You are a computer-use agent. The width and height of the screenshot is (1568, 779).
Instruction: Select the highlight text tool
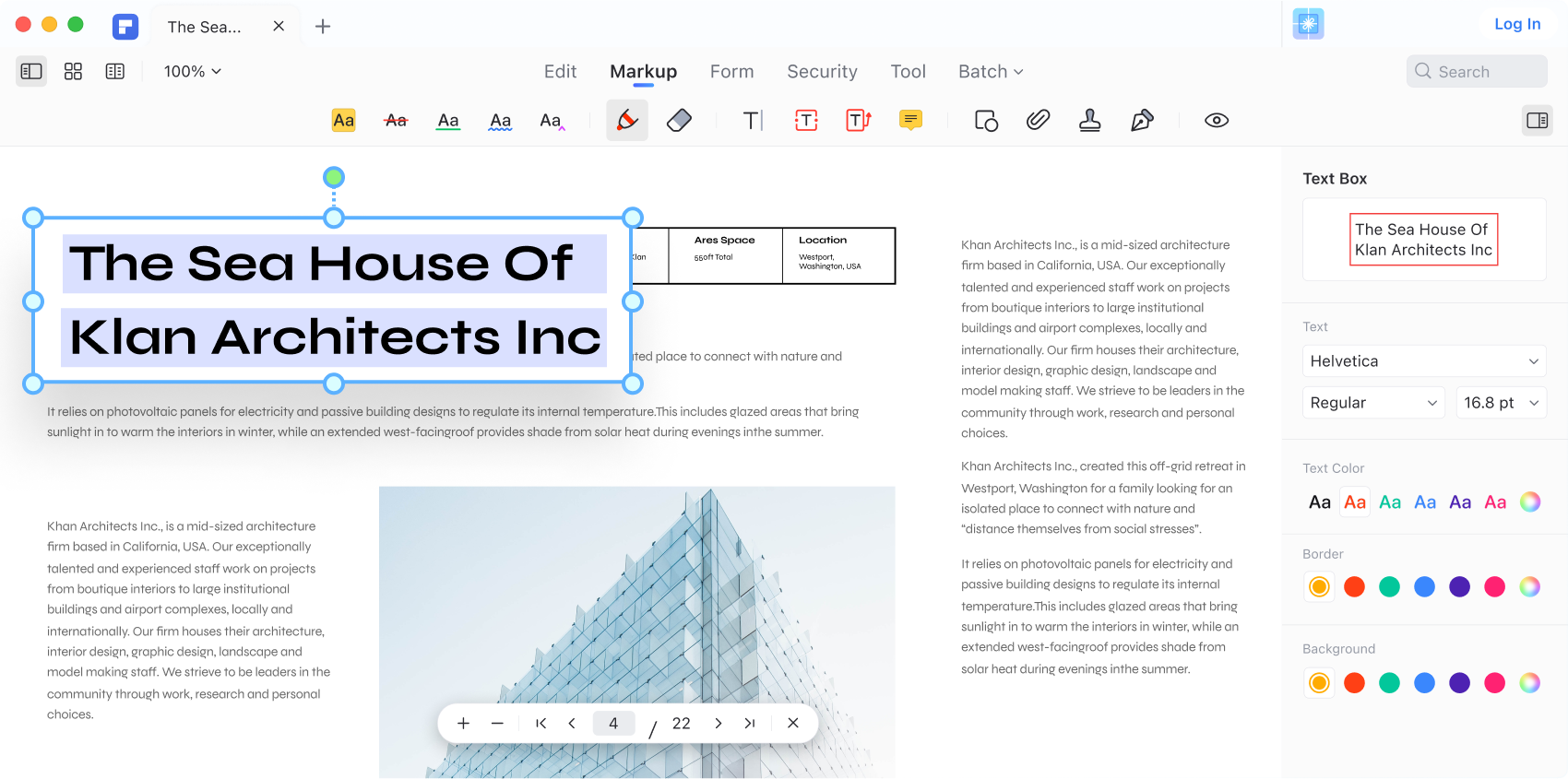click(343, 121)
